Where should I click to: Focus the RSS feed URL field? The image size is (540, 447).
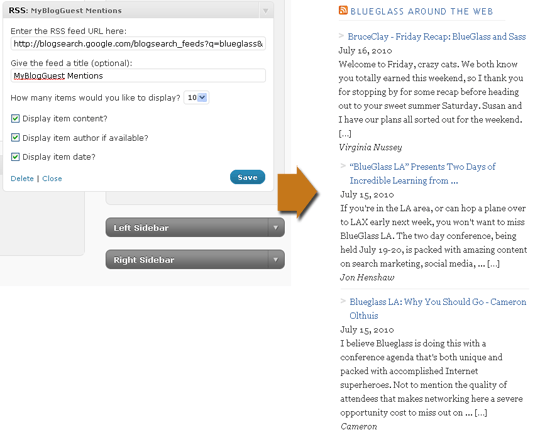pyautogui.click(x=138, y=44)
